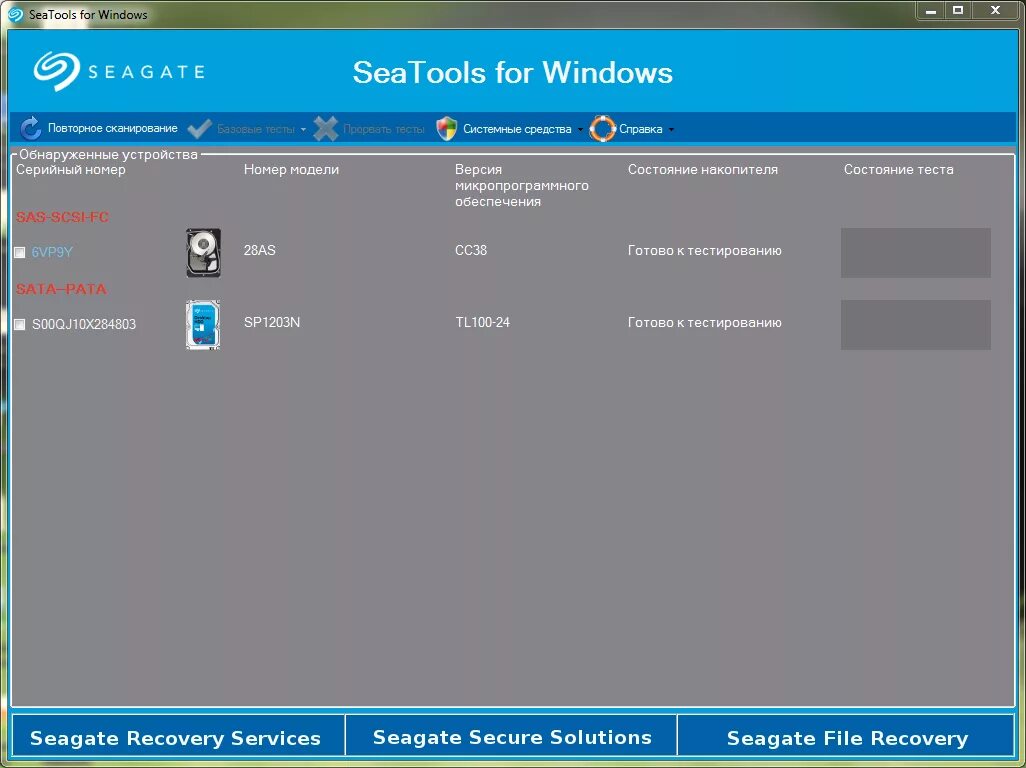Open Seagate File Recovery
Image resolution: width=1026 pixels, height=768 pixels.
[x=846, y=736]
